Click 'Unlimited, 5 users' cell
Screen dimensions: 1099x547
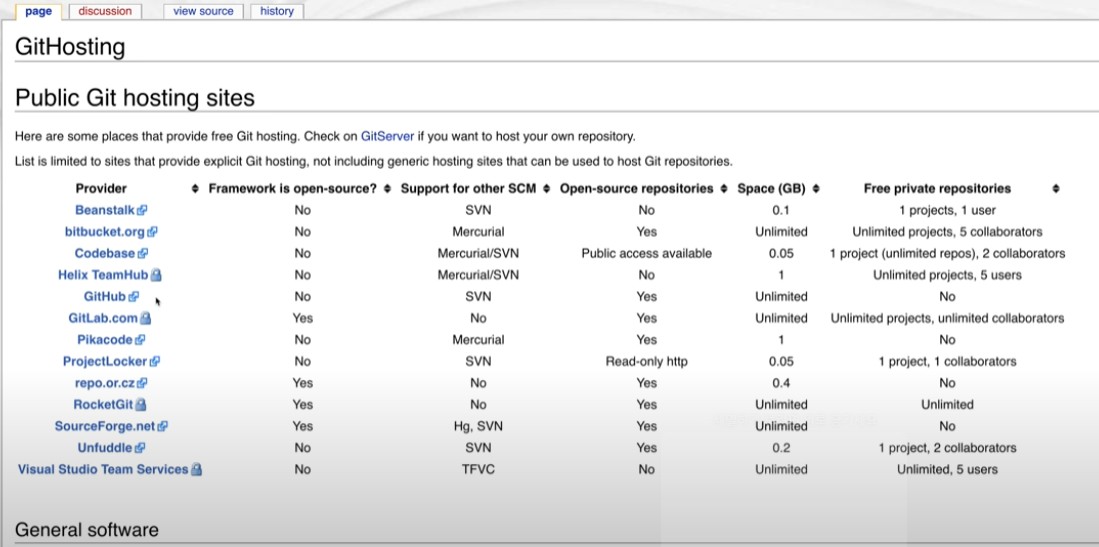947,470
